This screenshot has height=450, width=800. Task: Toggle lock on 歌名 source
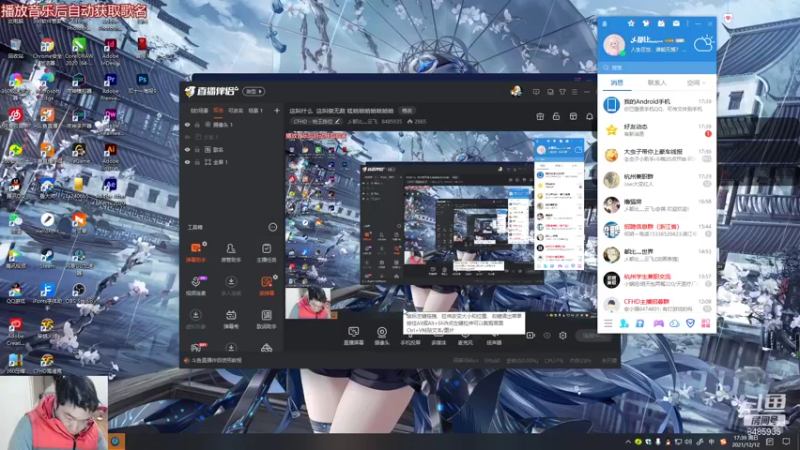tap(197, 149)
